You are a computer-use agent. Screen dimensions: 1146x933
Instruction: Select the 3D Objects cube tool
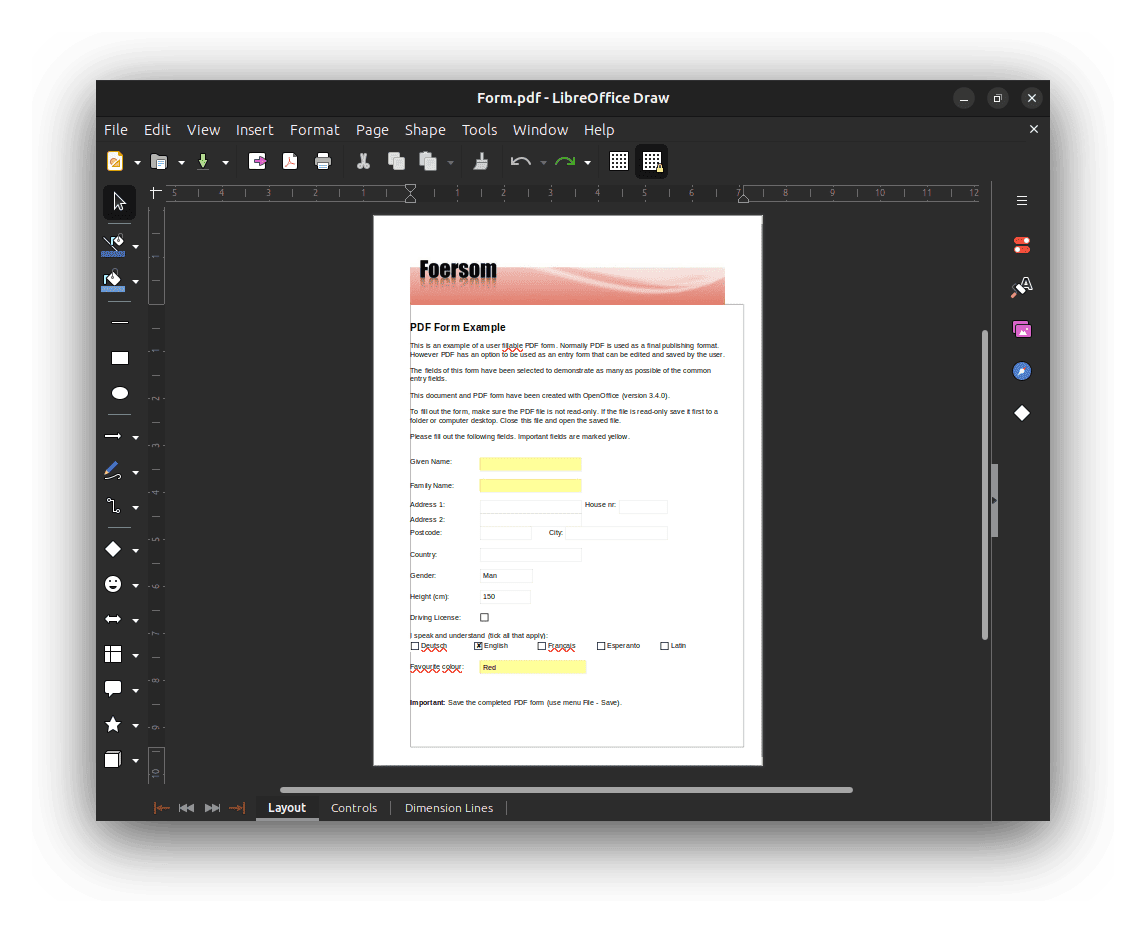[113, 759]
